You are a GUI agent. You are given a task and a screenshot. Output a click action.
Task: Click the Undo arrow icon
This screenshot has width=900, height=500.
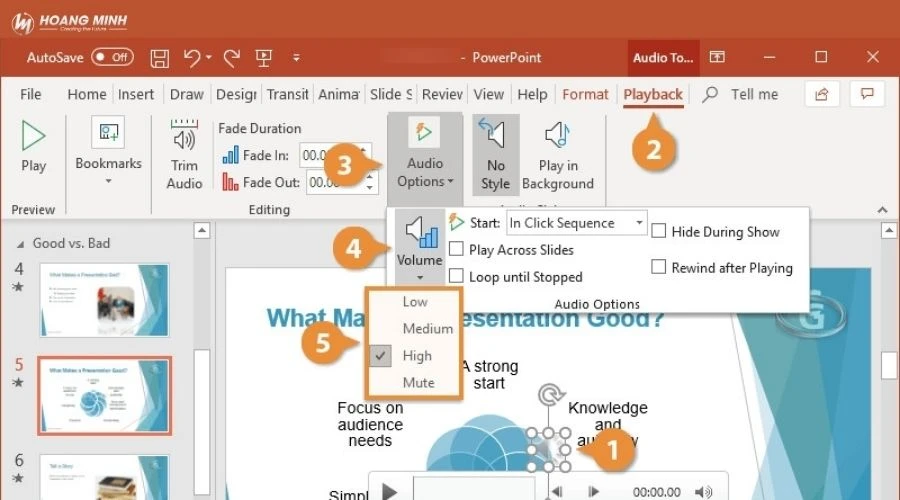click(x=190, y=57)
